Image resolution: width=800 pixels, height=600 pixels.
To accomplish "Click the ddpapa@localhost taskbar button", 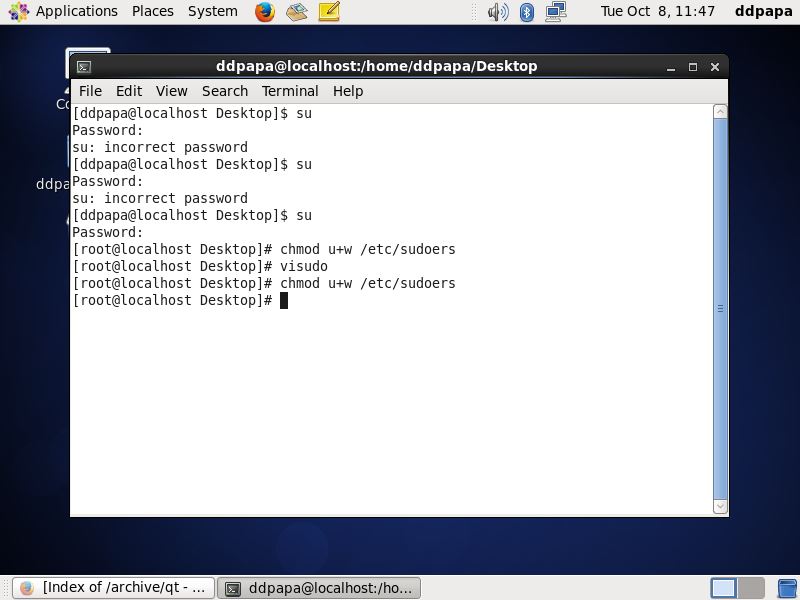I will 319,588.
